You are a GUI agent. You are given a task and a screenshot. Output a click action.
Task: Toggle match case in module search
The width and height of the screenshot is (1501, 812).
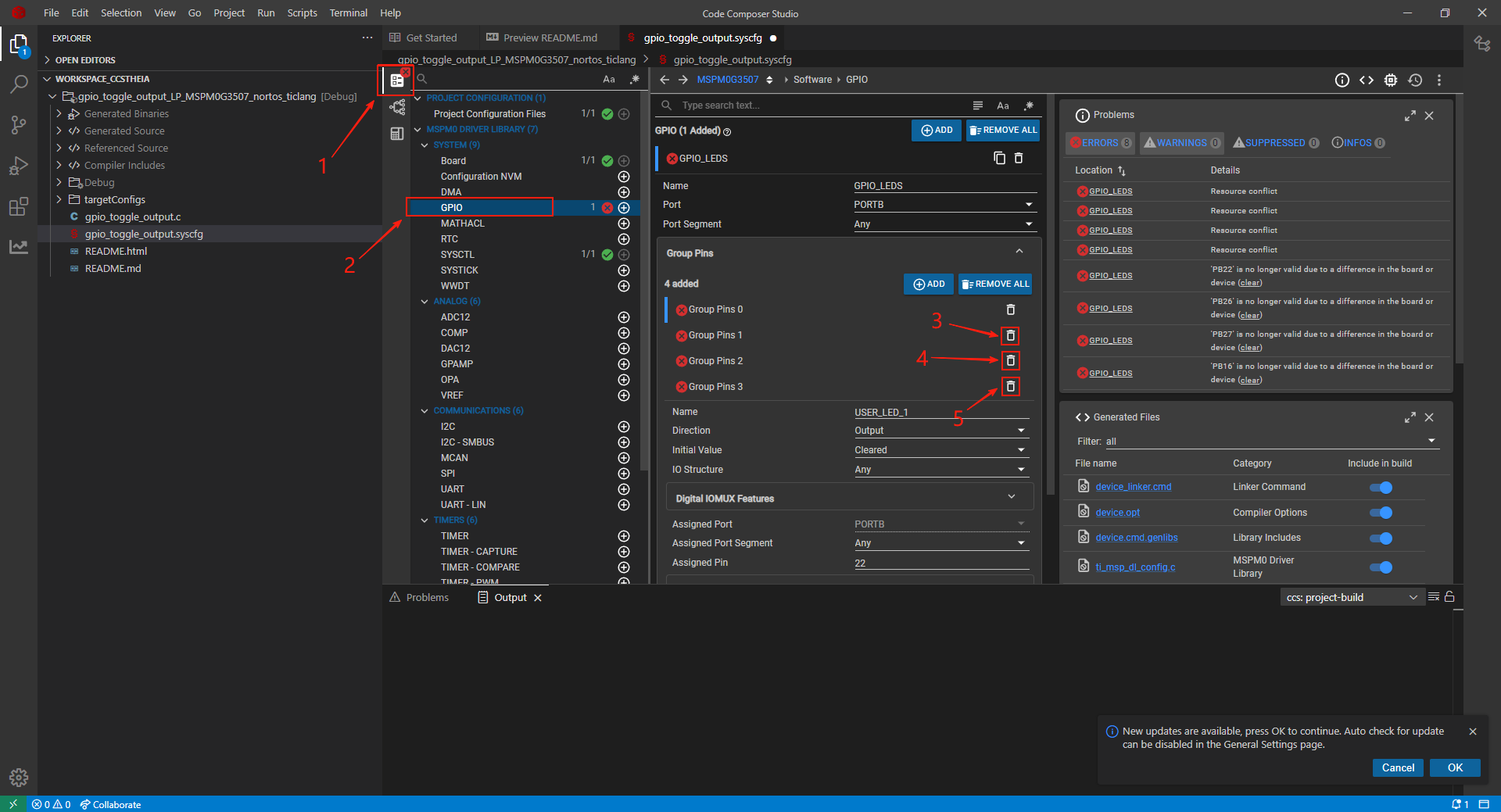pyautogui.click(x=609, y=79)
